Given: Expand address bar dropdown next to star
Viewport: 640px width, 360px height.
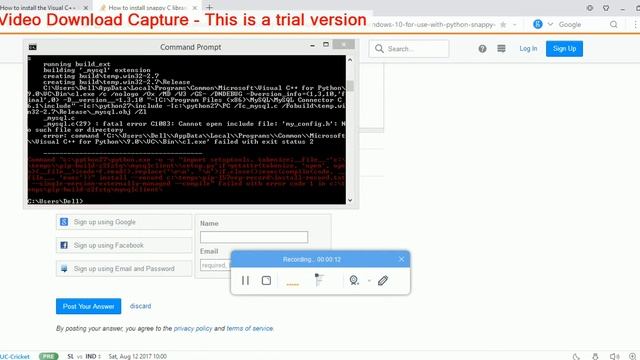Looking at the screenshot, I should pos(515,24).
